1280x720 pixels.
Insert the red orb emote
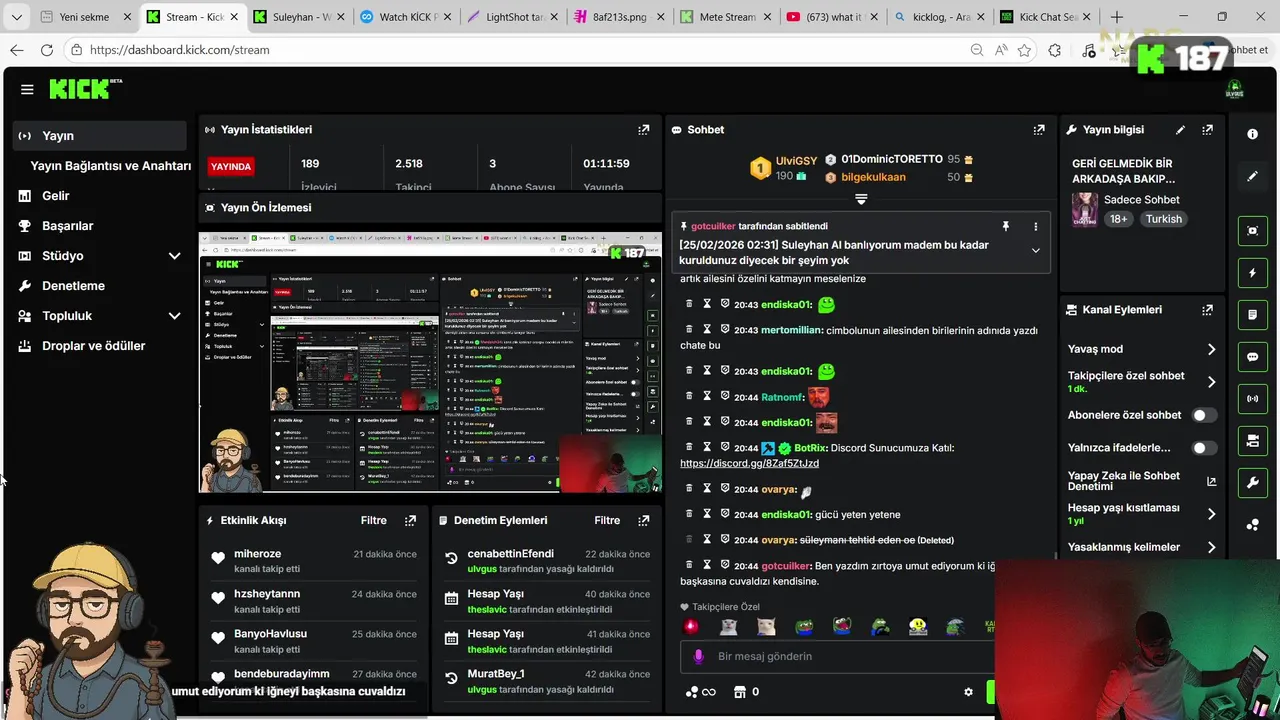click(691, 627)
